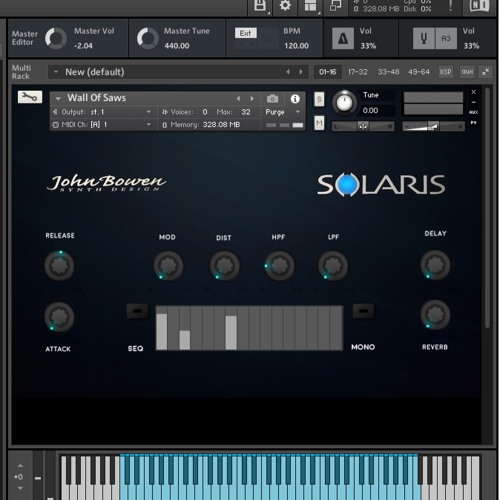The width and height of the screenshot is (500, 500).
Task: Show instrument info with the i icon
Action: tap(295, 99)
